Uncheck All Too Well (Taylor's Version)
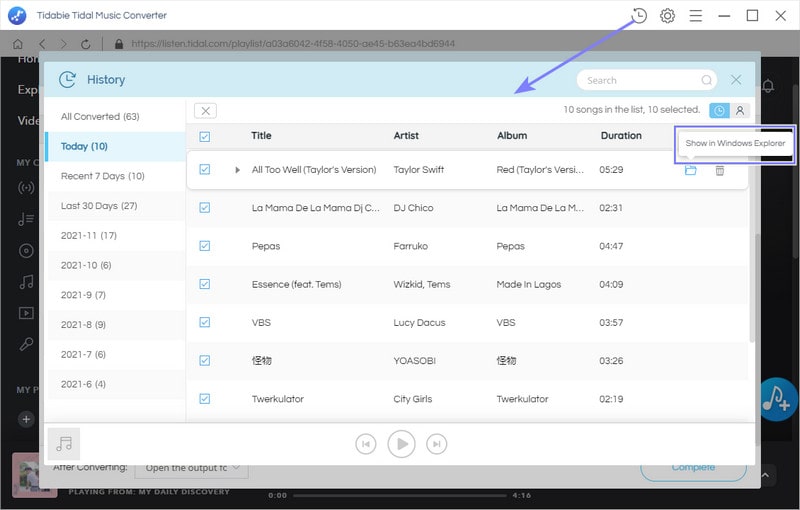 coord(205,169)
